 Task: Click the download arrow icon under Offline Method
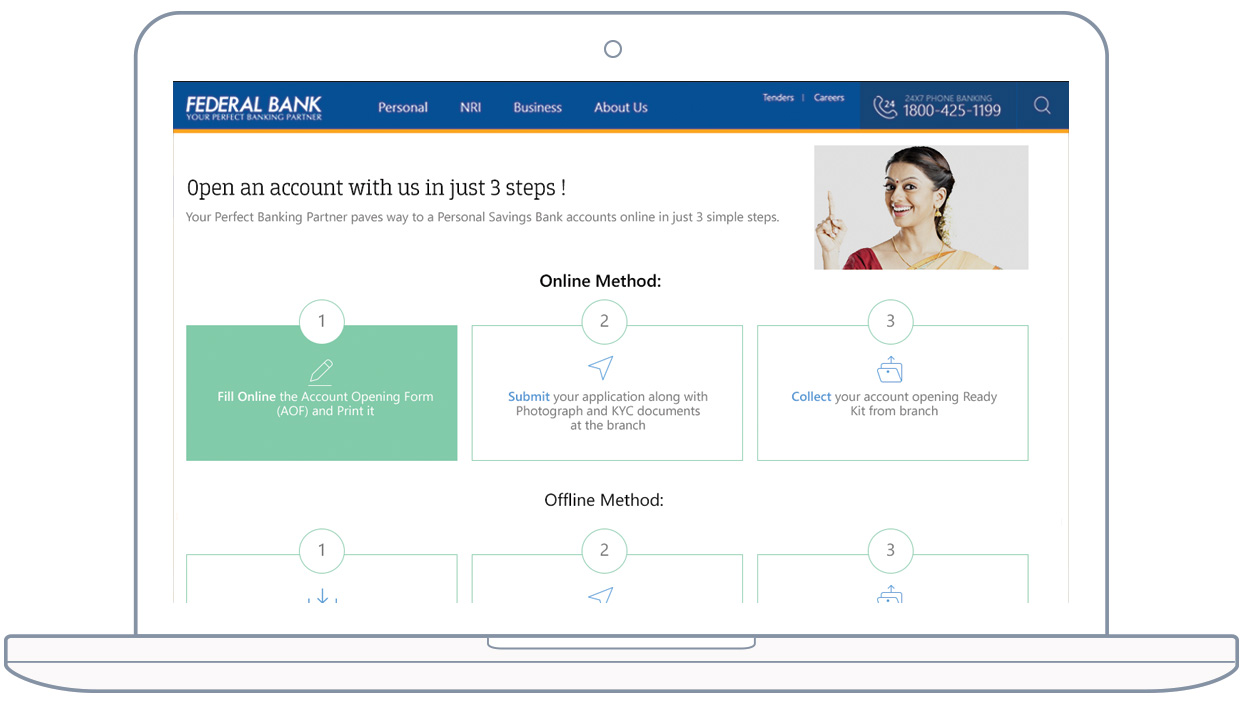[322, 597]
